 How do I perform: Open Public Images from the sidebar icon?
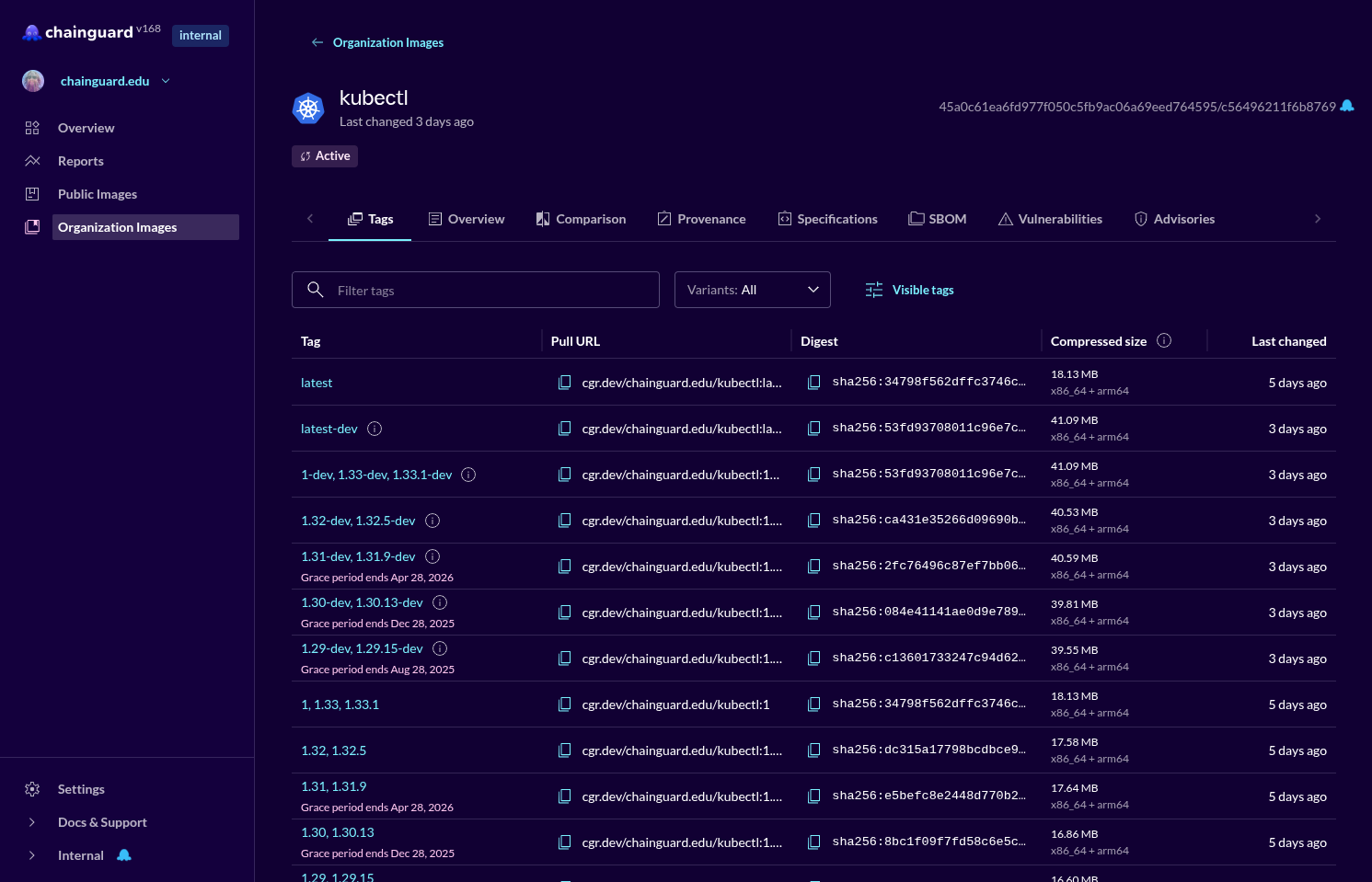coord(32,193)
